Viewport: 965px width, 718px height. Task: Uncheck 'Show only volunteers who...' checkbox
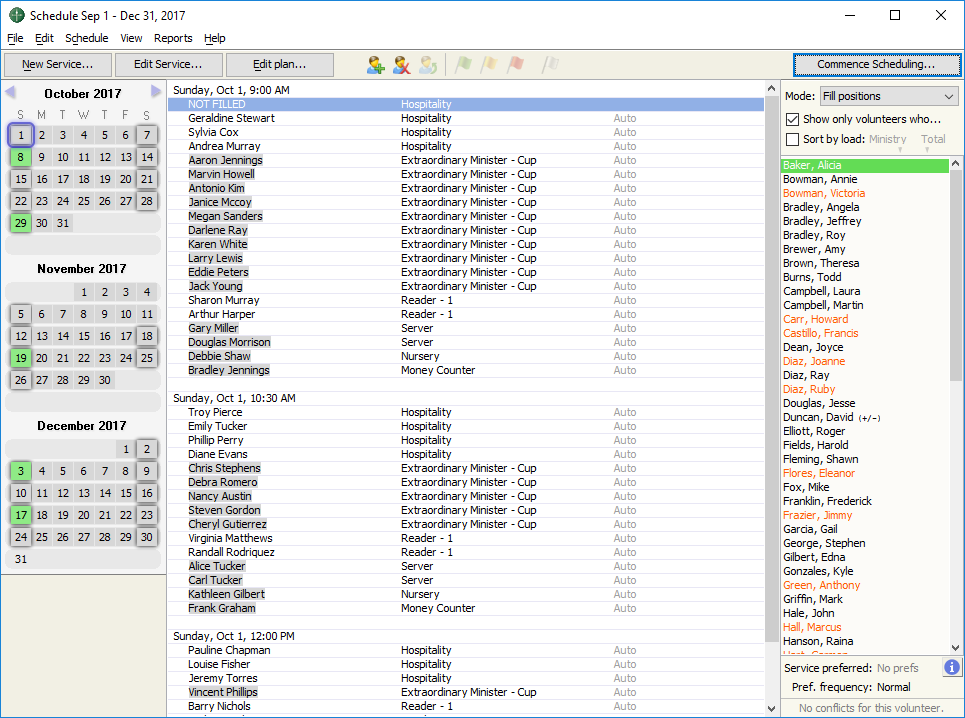tap(793, 119)
